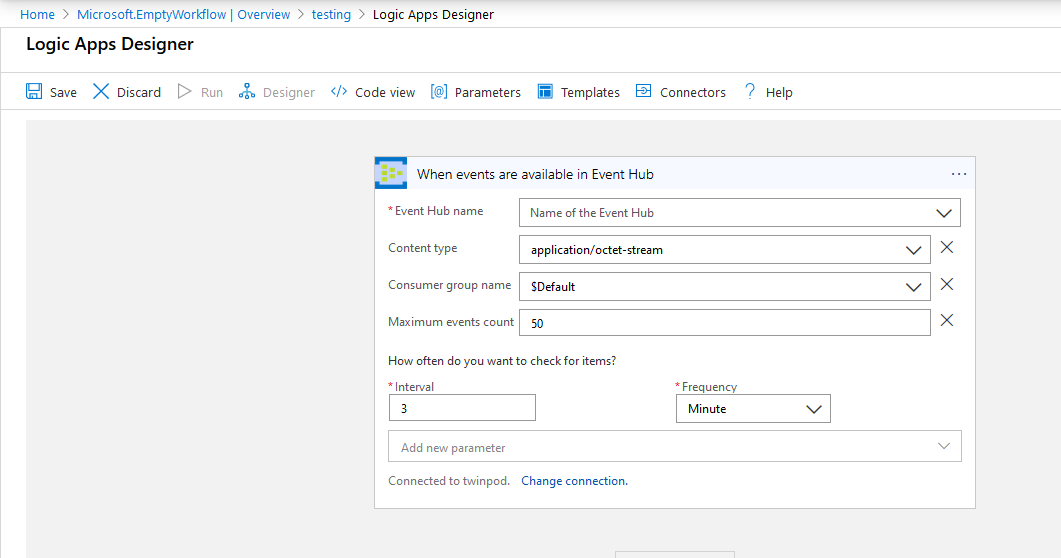Image resolution: width=1061 pixels, height=558 pixels.
Task: Click the Help question mark icon
Action: [750, 91]
